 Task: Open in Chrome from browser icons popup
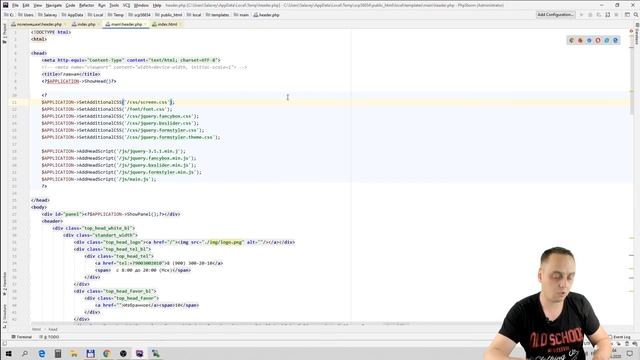coord(572,40)
